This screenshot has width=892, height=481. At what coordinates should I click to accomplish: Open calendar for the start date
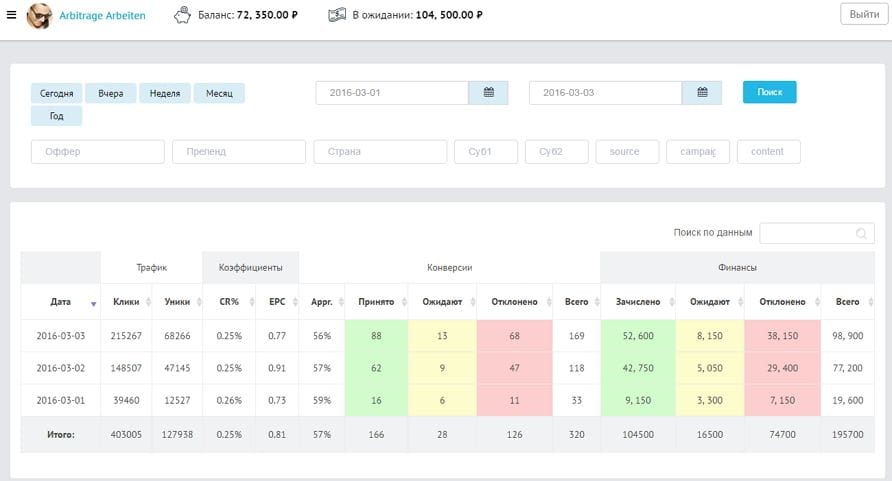pos(489,93)
